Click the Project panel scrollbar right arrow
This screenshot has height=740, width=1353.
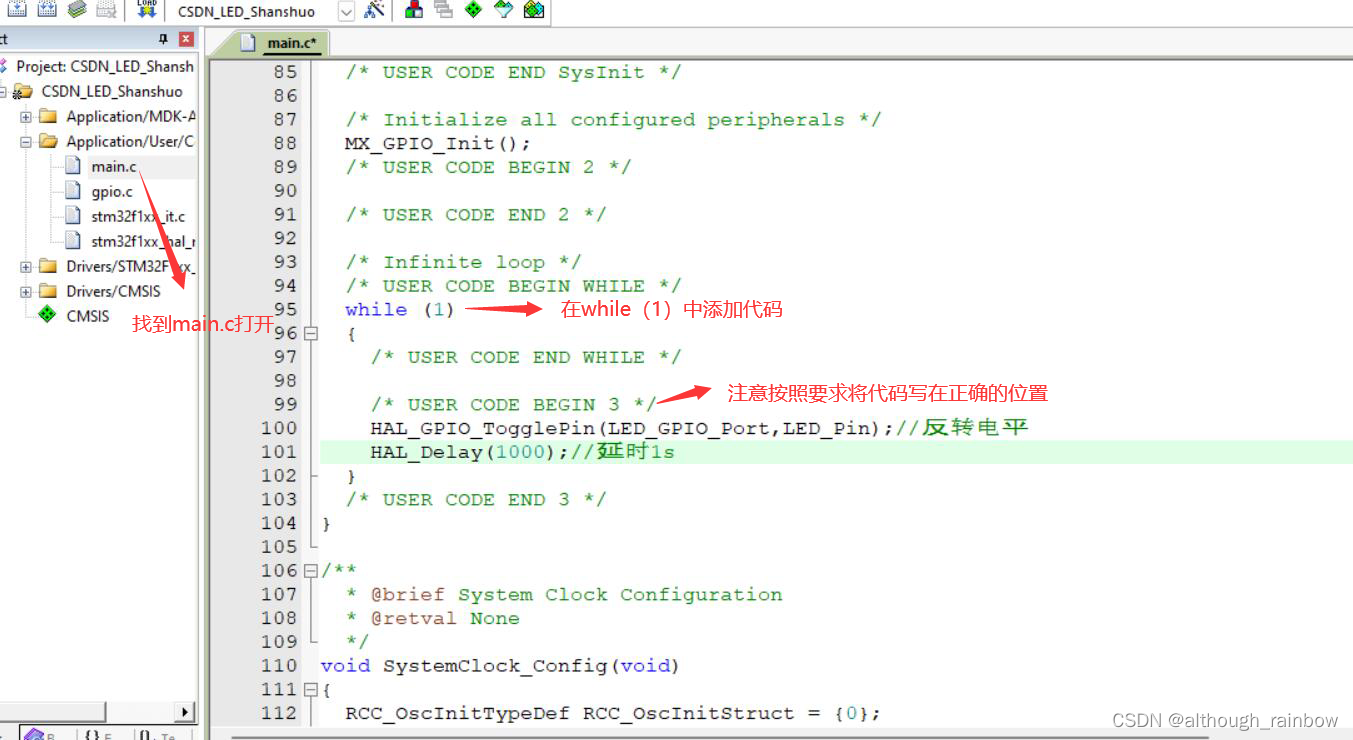click(185, 712)
